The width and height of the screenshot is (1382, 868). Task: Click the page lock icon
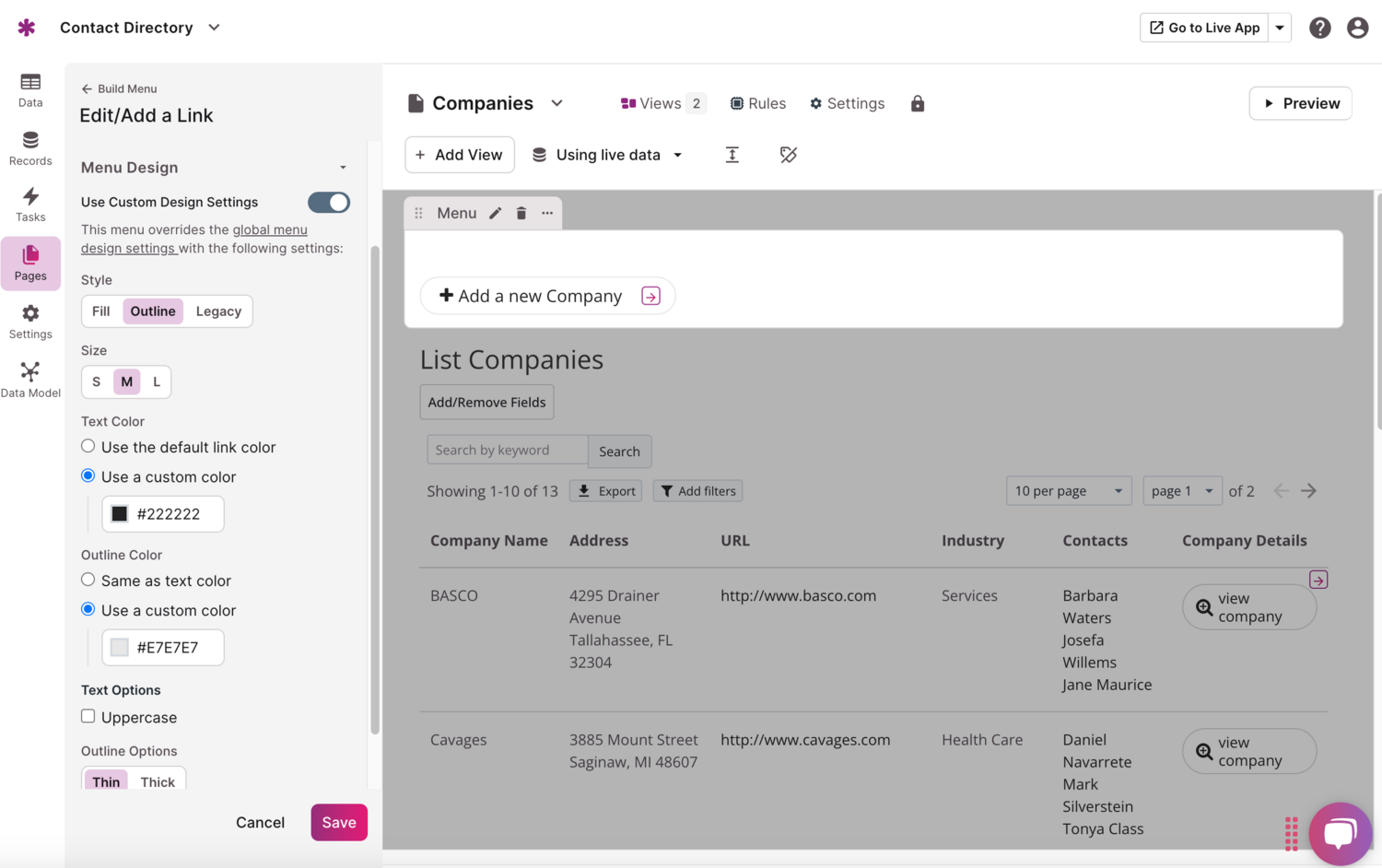(x=917, y=104)
